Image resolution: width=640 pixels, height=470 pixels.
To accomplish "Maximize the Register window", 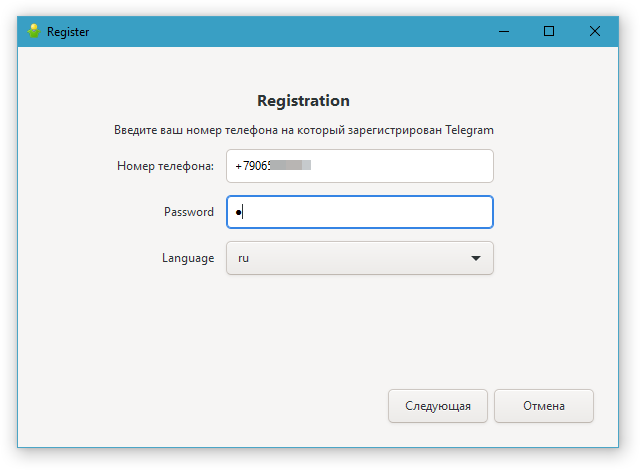I will (x=549, y=31).
